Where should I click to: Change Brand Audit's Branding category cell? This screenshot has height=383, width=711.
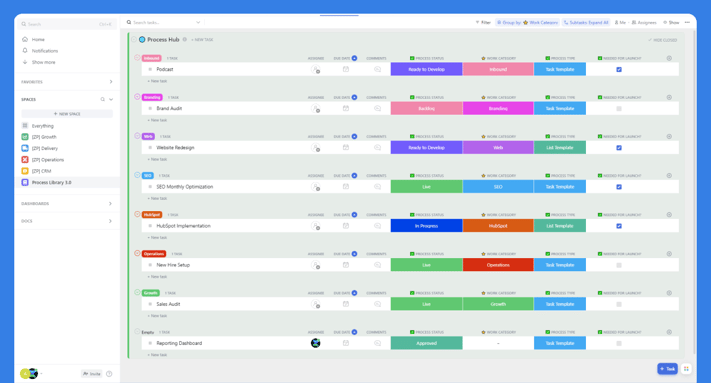pyautogui.click(x=498, y=108)
